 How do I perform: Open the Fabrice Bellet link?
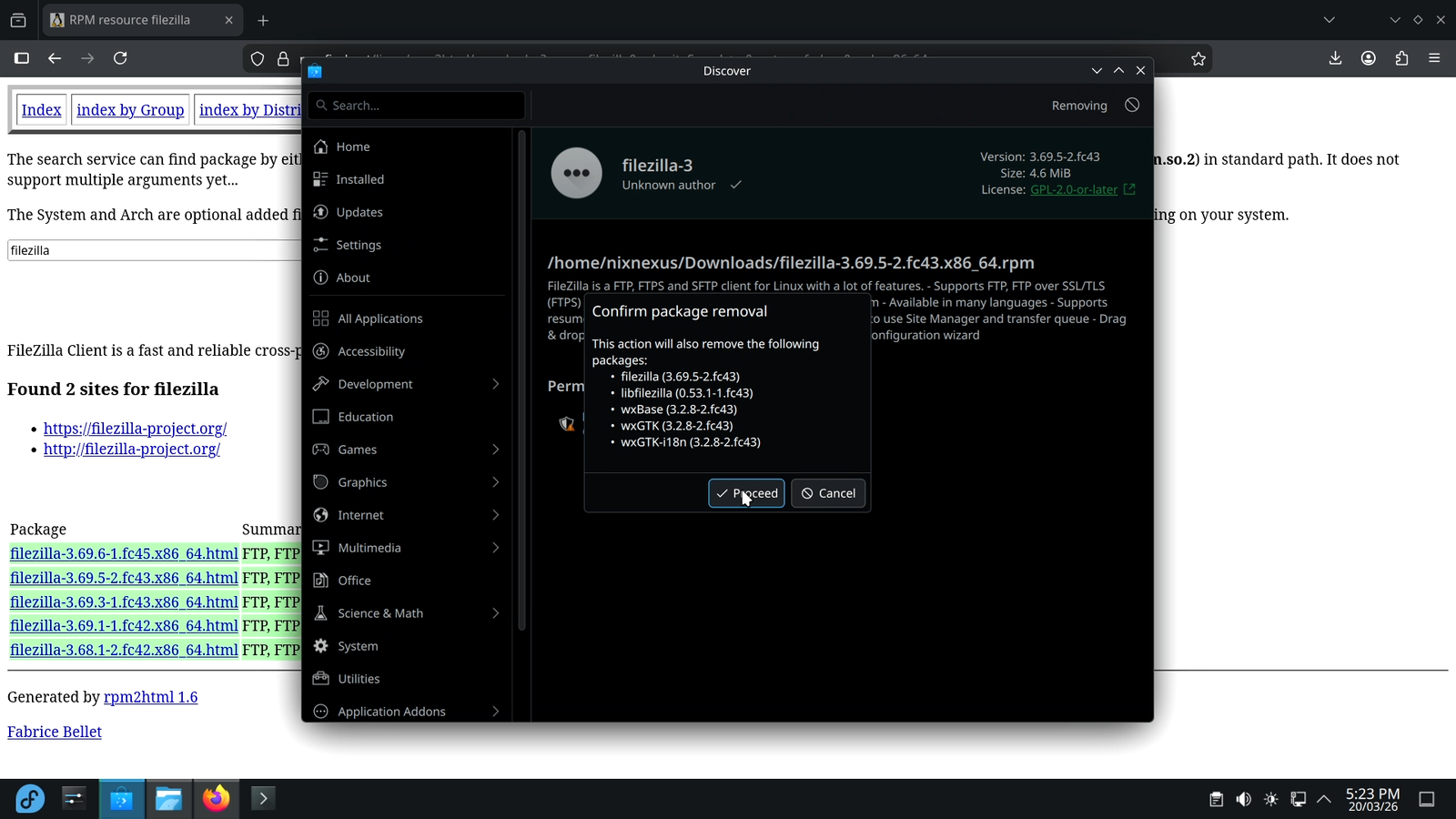click(x=55, y=732)
